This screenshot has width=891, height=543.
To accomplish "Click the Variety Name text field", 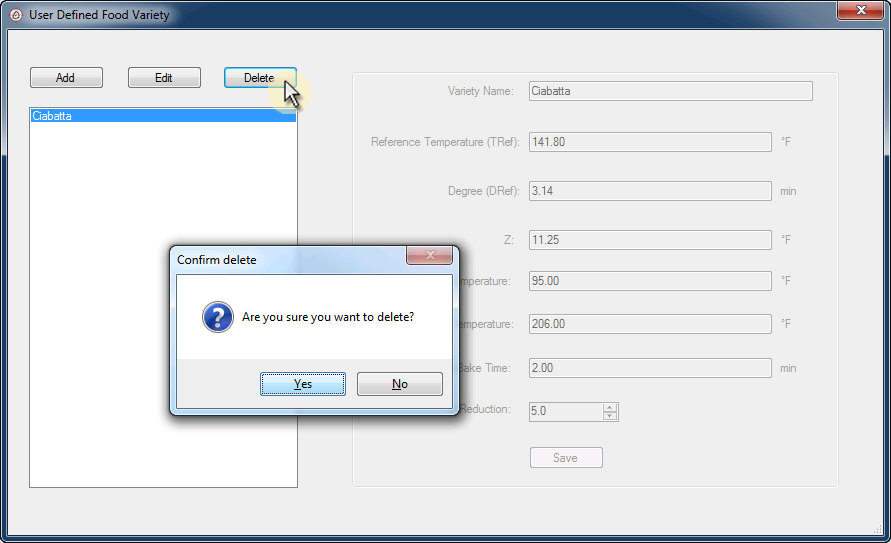I will [x=669, y=91].
